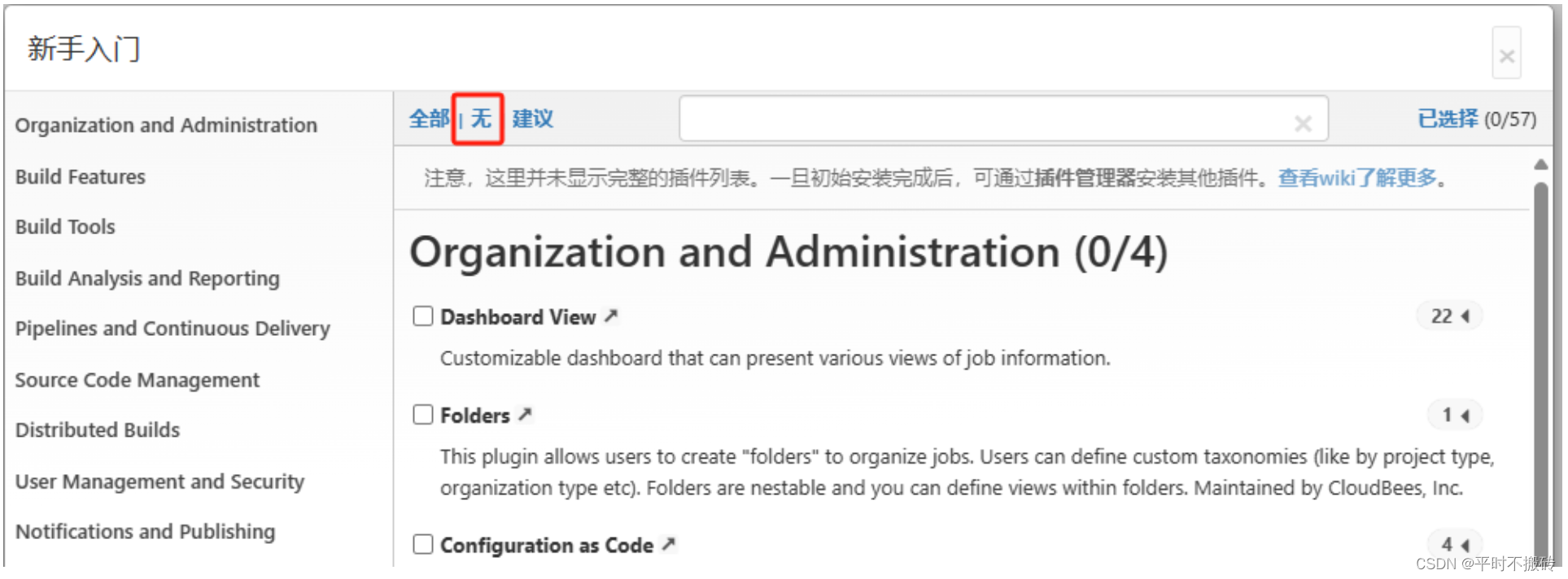Click 建议 to select suggested plugins

click(x=532, y=119)
